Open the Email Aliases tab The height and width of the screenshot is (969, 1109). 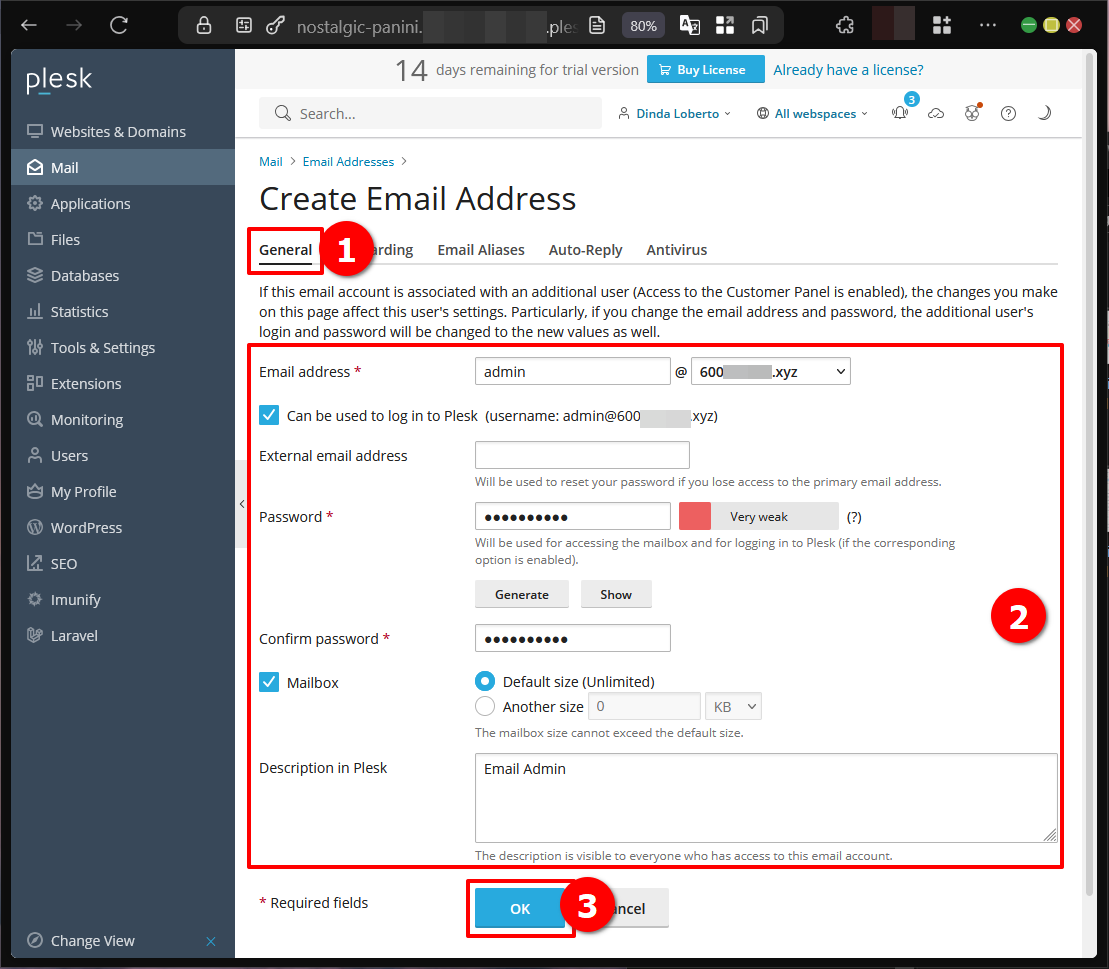point(481,249)
